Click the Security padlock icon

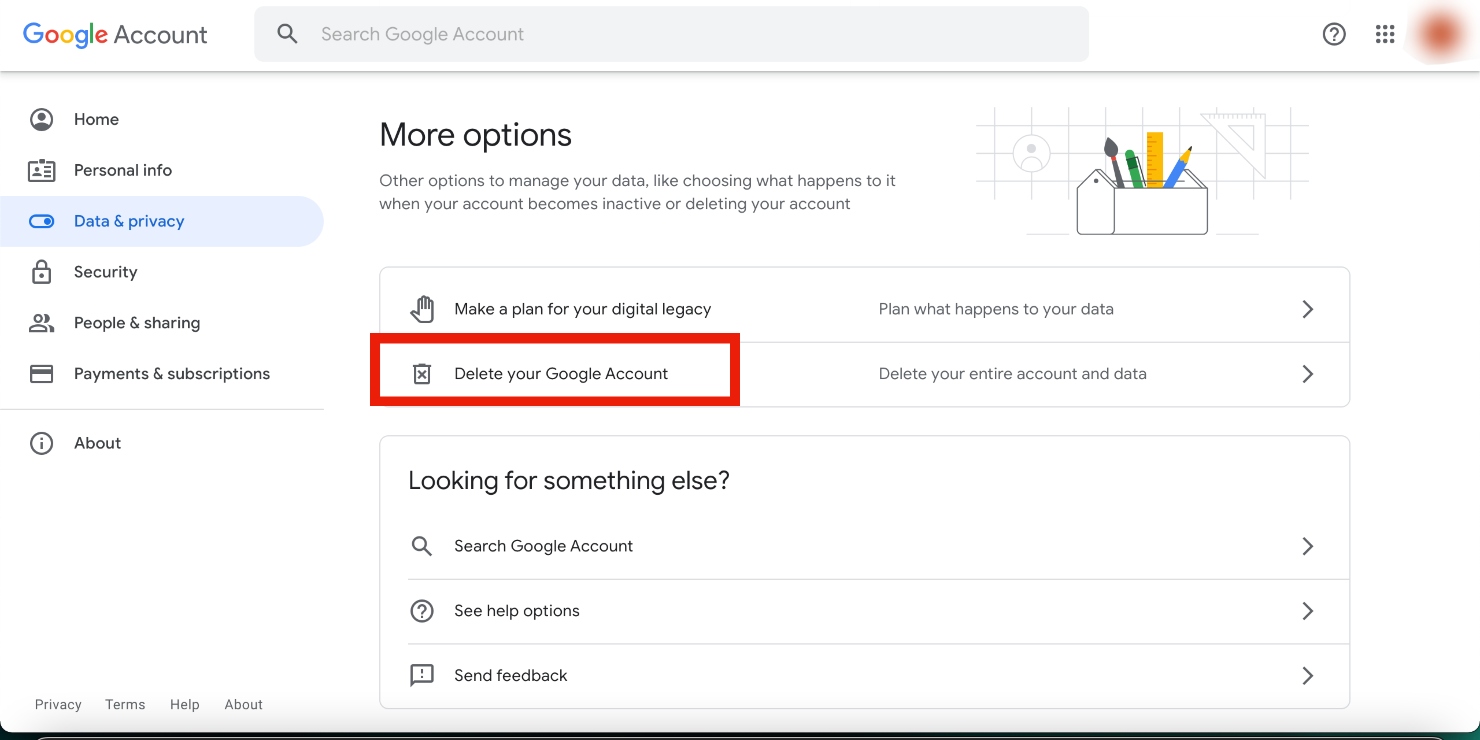click(x=41, y=272)
